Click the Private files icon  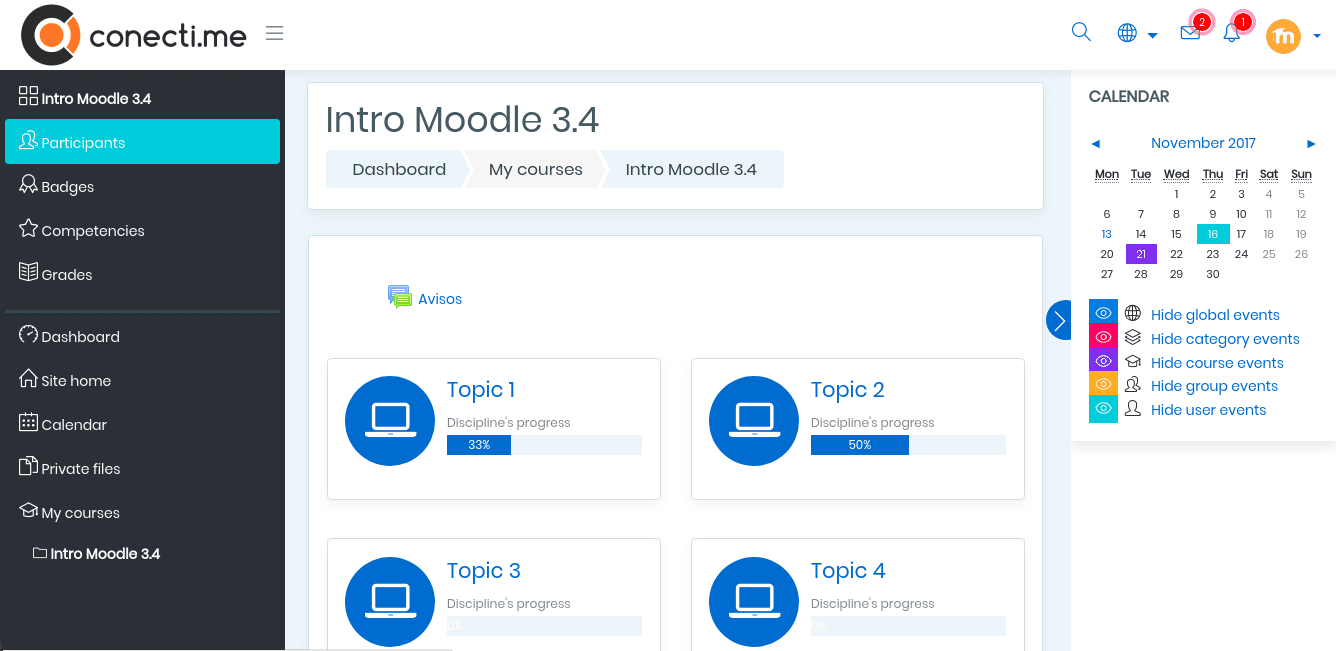pos(28,467)
